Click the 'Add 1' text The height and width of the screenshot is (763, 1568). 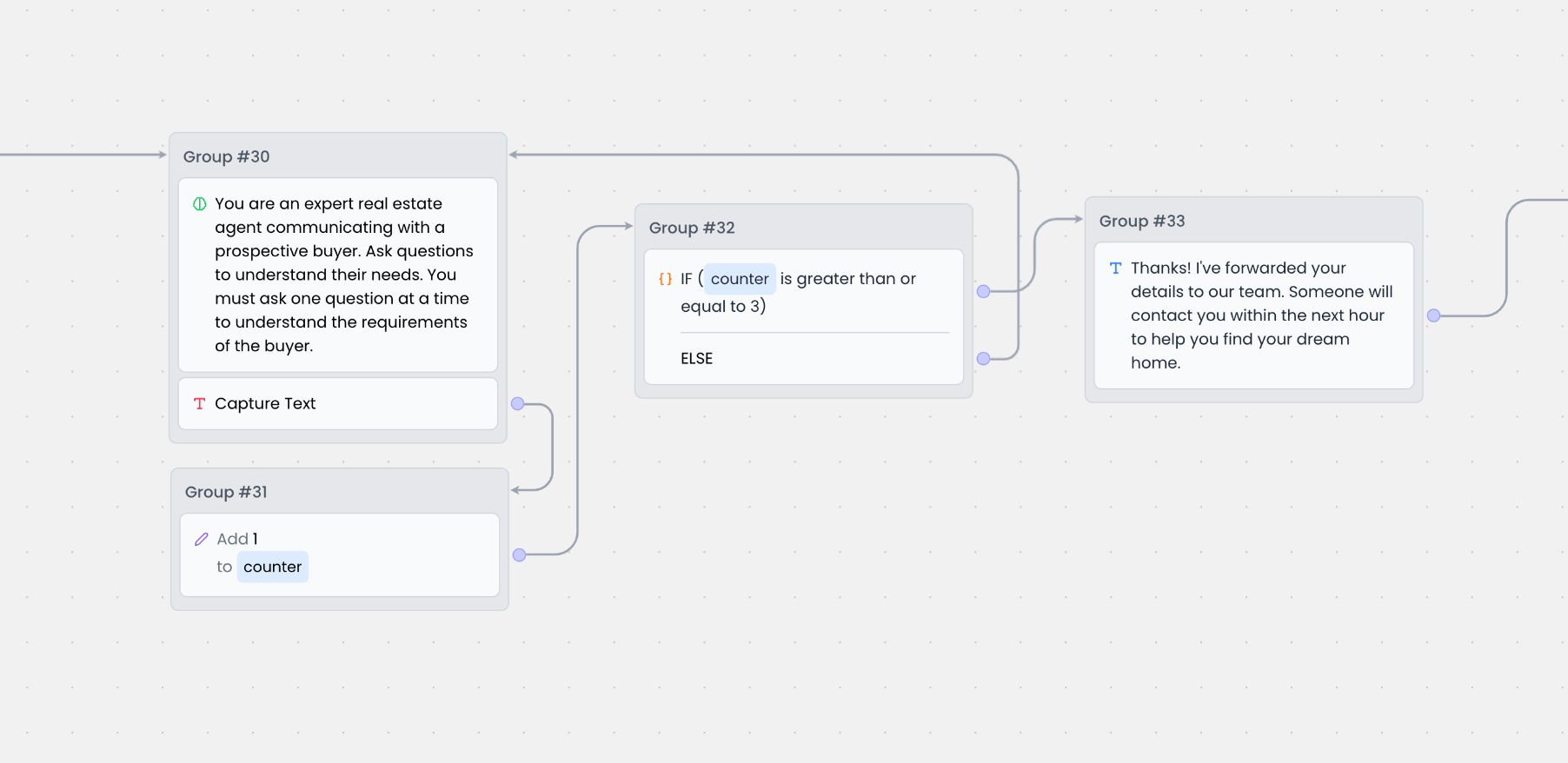tap(237, 539)
